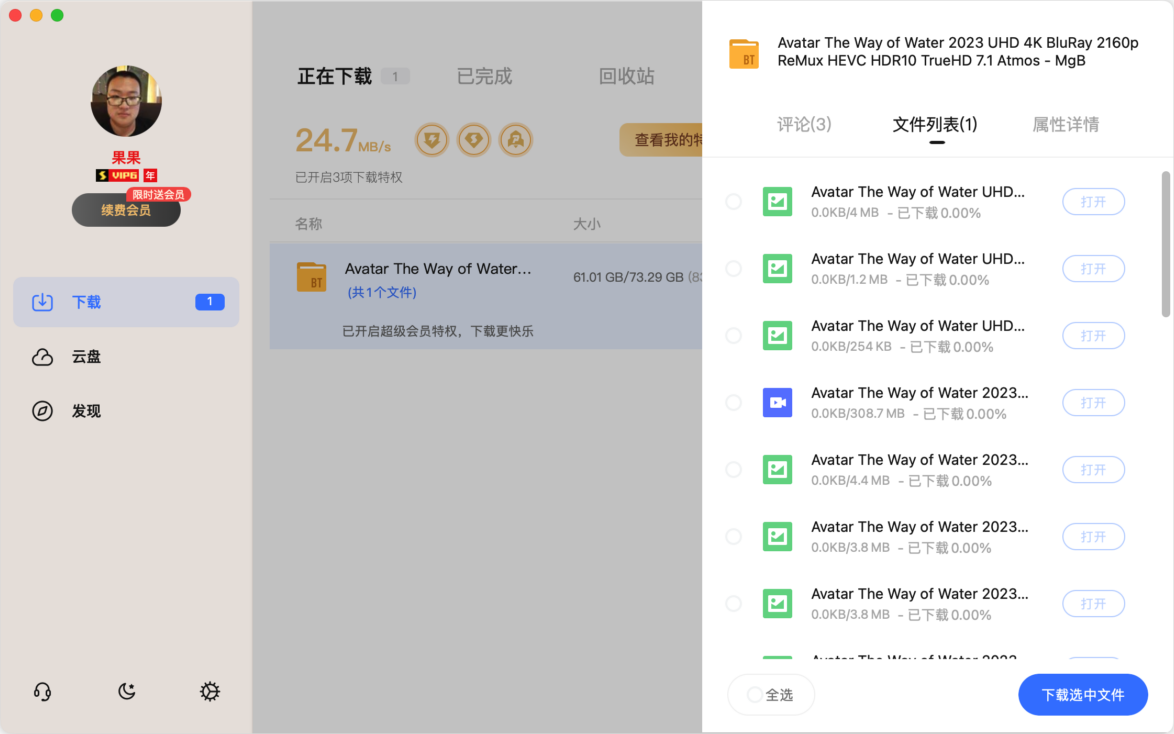Select the 4 MB file's checkbox

(x=734, y=201)
